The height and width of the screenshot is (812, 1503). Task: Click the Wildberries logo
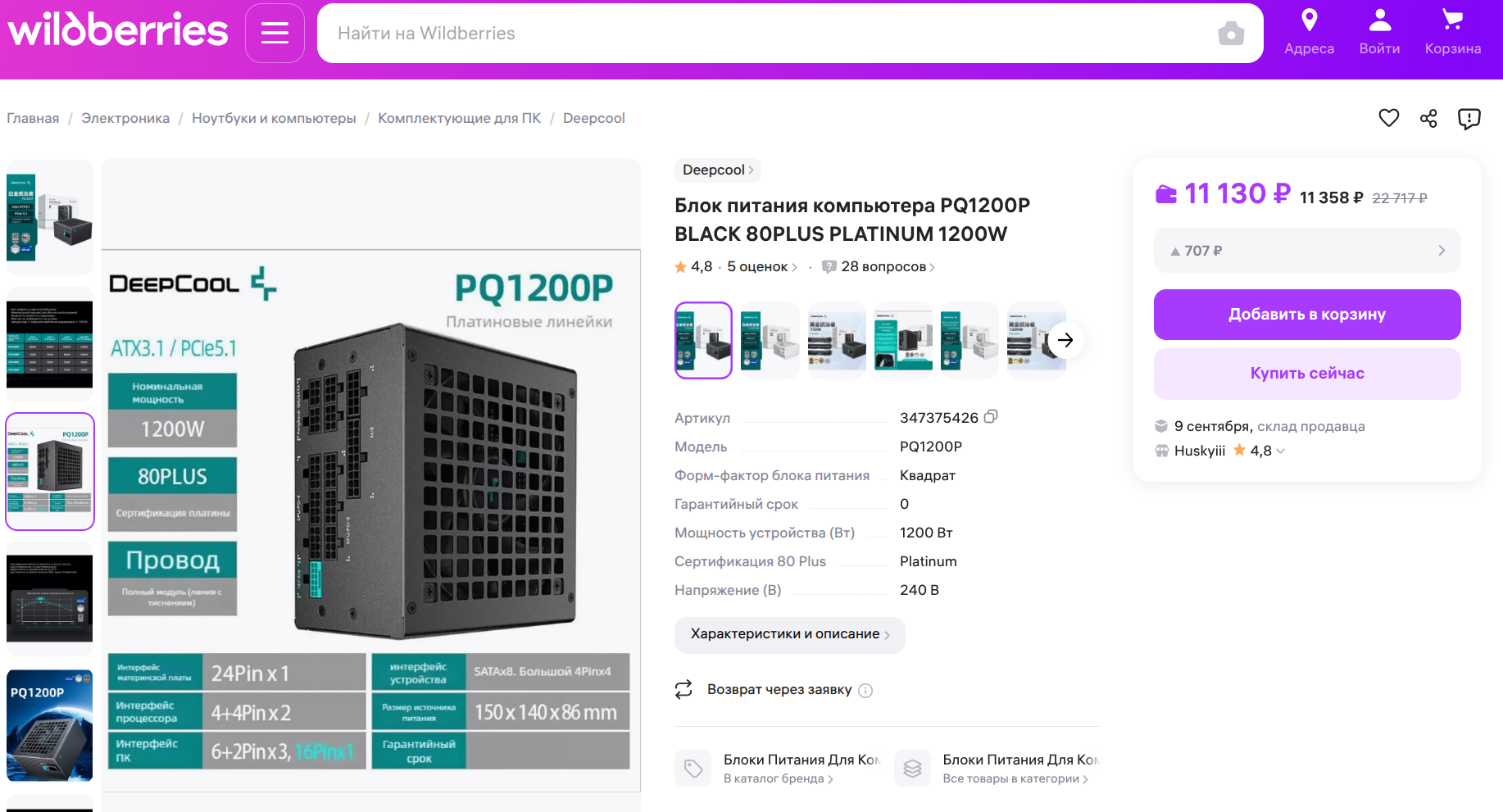point(118,31)
